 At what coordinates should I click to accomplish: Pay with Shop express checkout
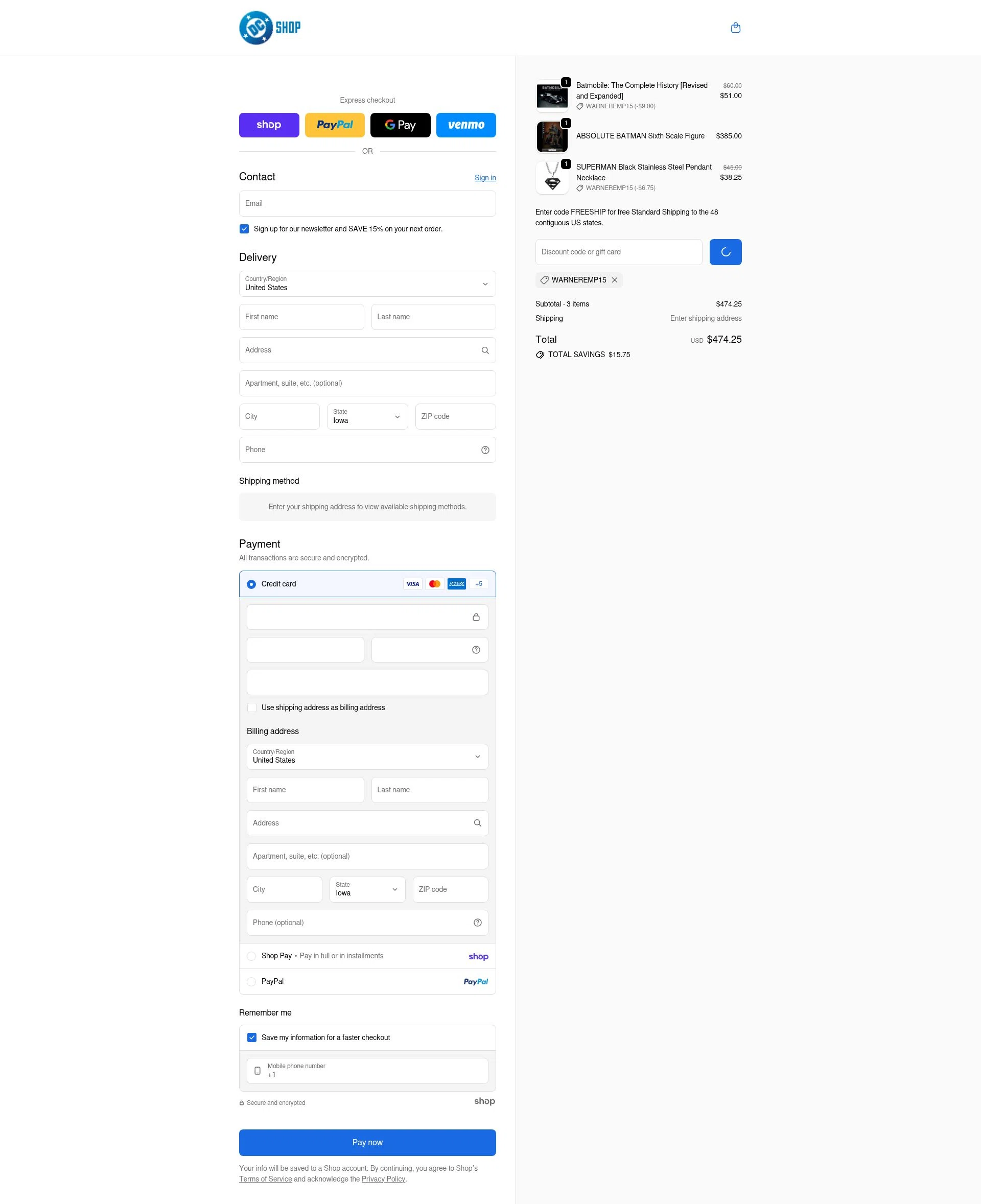tap(269, 125)
